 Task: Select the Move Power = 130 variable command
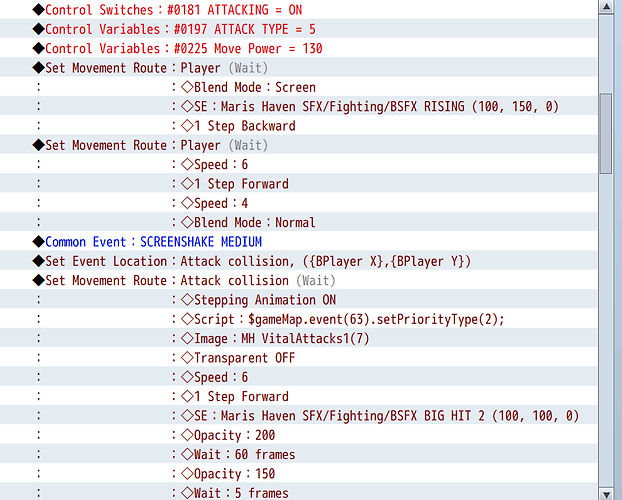[x=298, y=48]
